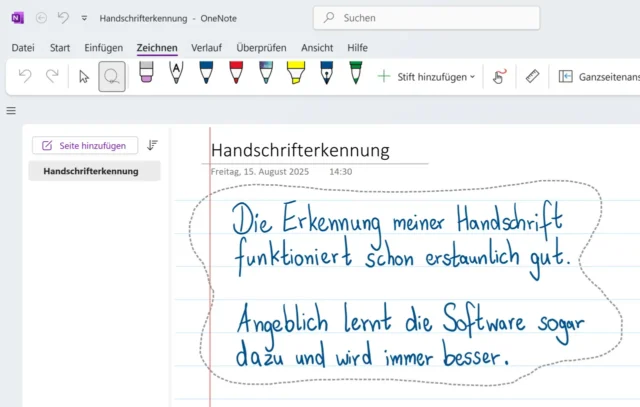Click the sort pages icon
640x407 pixels.
click(152, 145)
